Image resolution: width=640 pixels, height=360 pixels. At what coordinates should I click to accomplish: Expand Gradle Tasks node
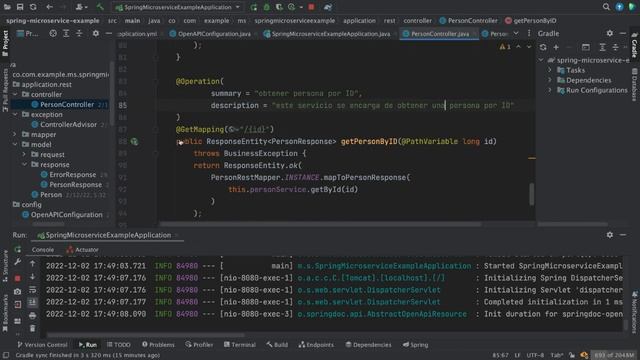[x=550, y=70]
